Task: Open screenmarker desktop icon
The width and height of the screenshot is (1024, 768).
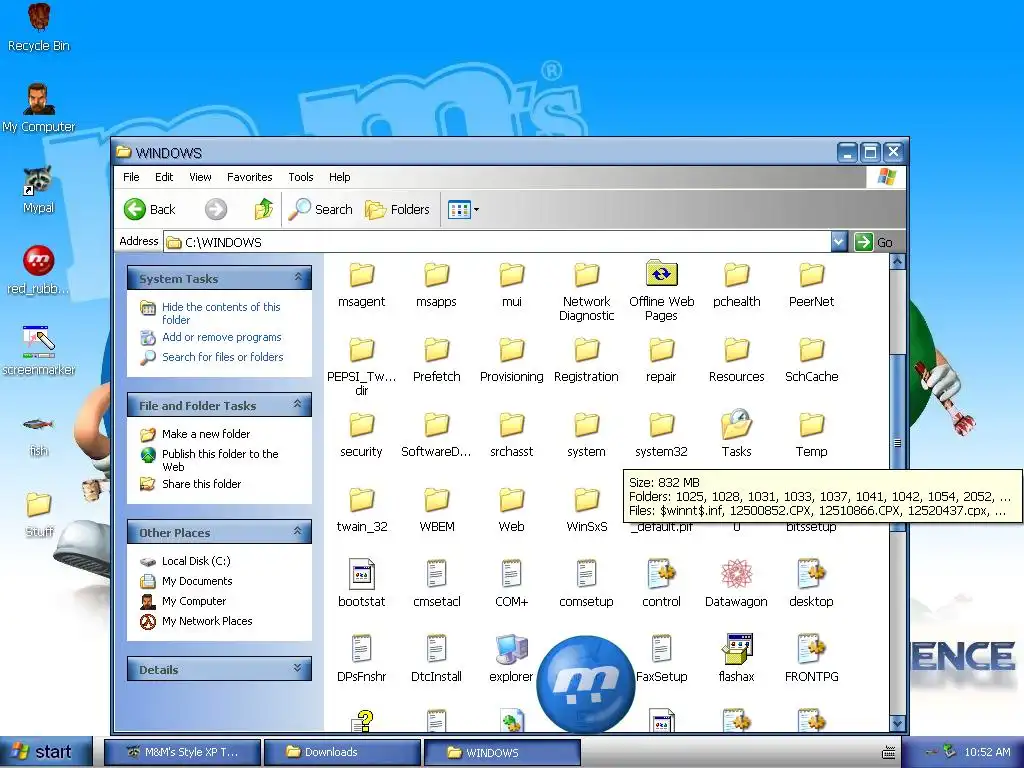Action: 39,351
